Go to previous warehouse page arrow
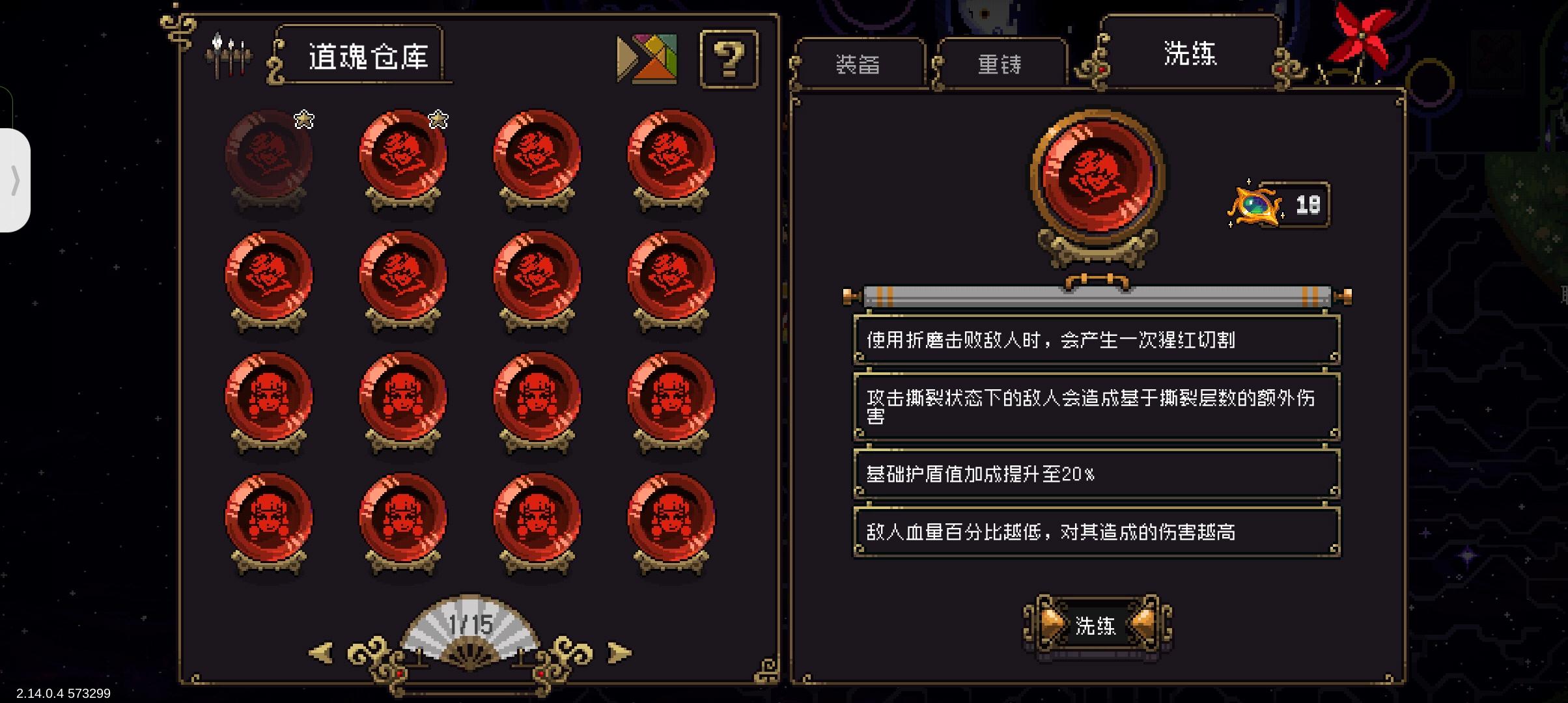The height and width of the screenshot is (703, 1568). 320,652
